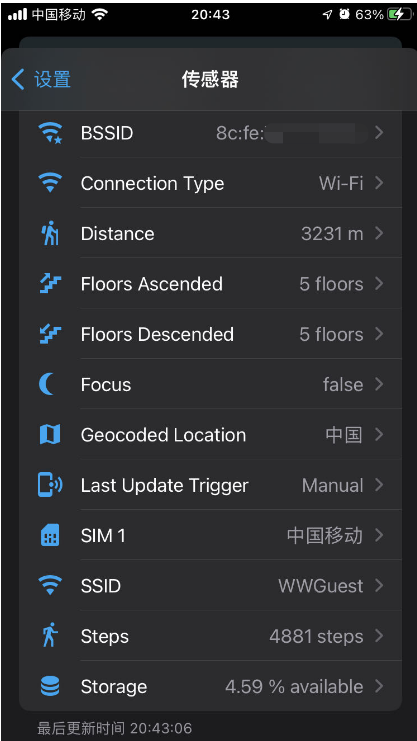417x741 pixels.
Task: Go back to 设置
Action: coord(41,79)
